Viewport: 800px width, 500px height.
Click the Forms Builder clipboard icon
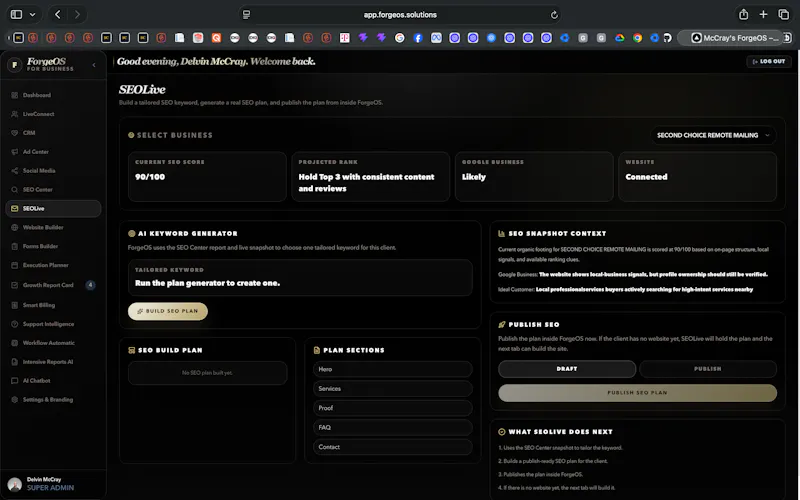(x=14, y=246)
